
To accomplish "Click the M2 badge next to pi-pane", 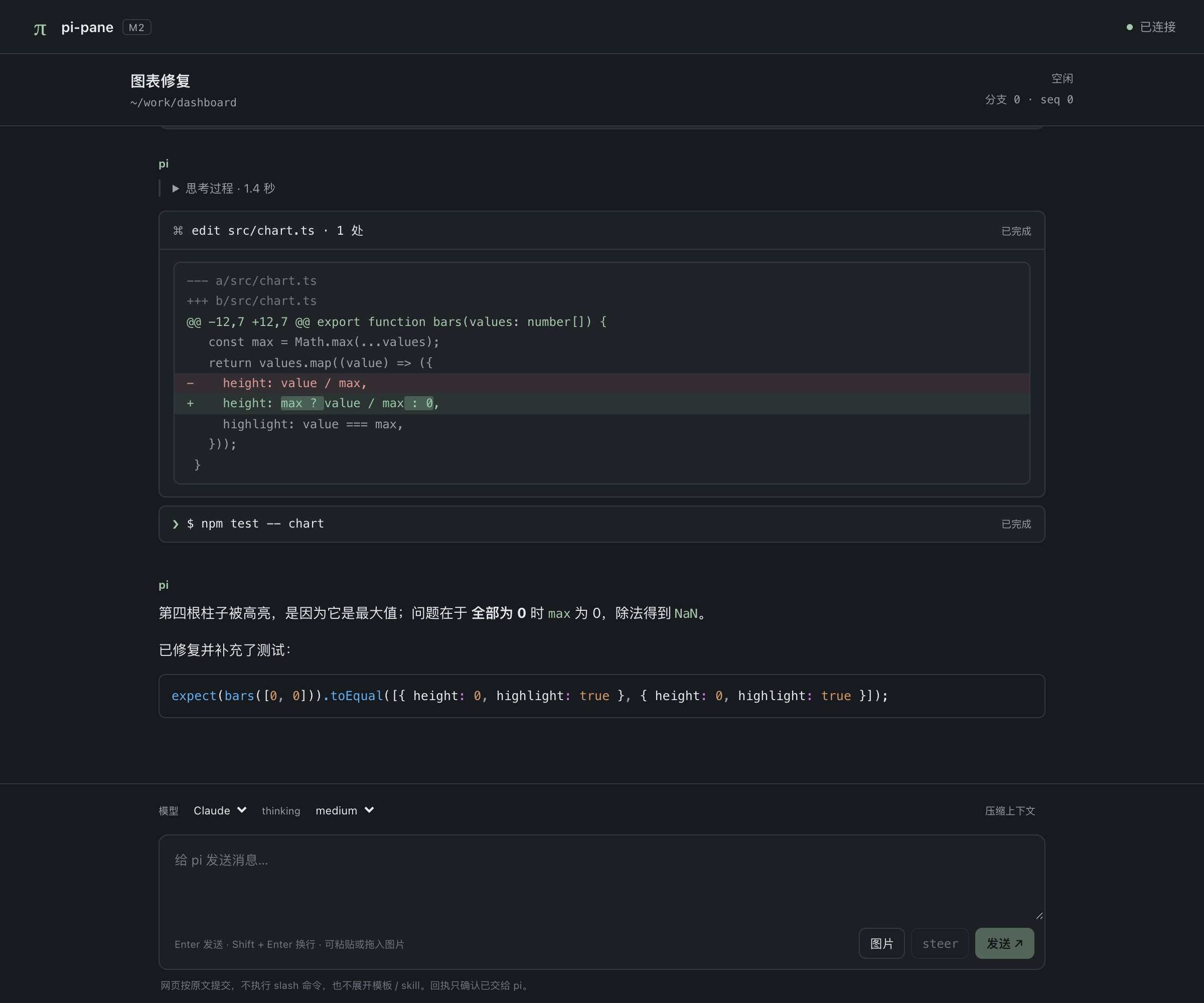I will click(x=136, y=28).
